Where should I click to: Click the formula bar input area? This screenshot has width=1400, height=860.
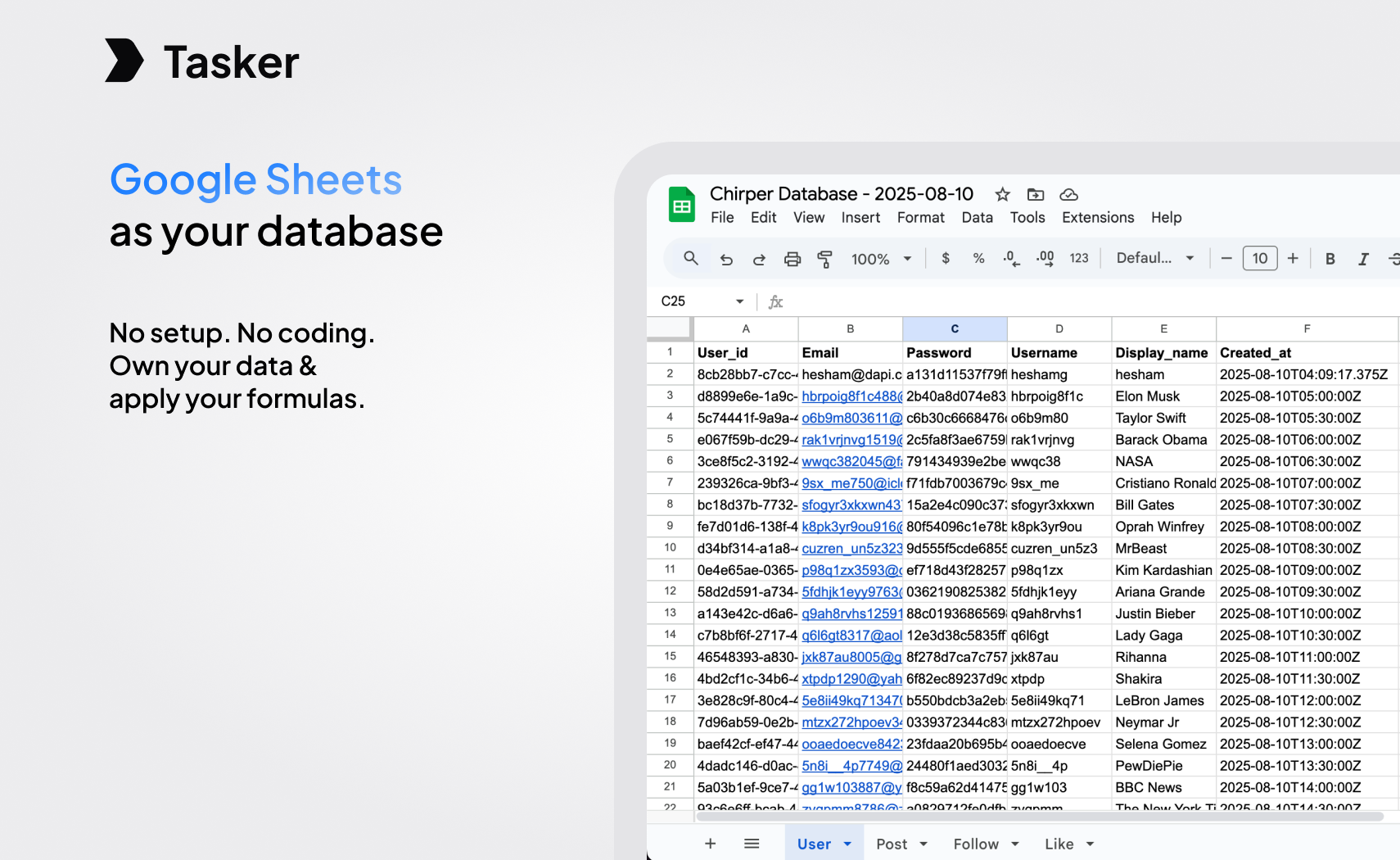tap(1093, 301)
